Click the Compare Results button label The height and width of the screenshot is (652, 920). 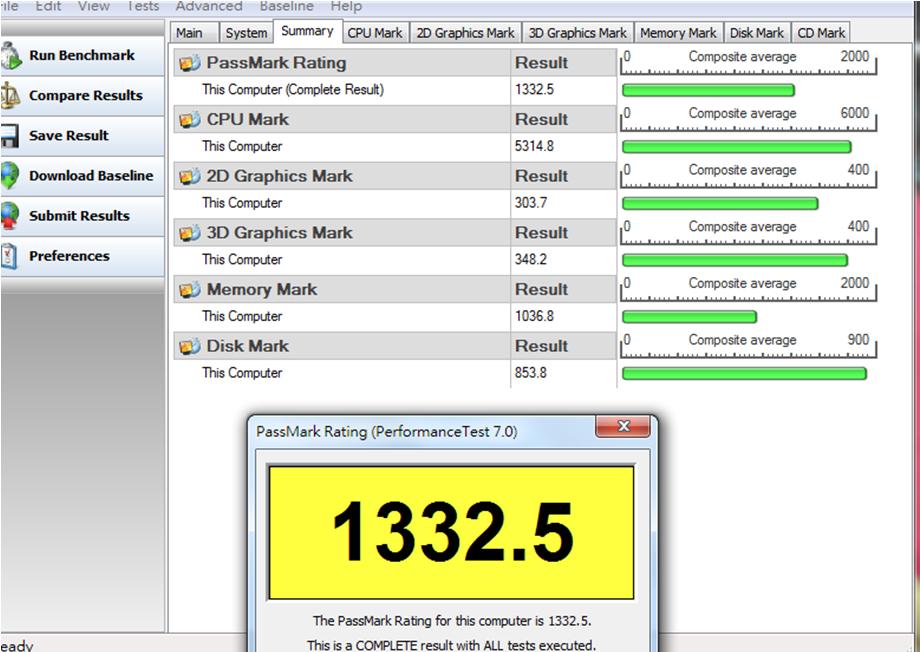click(x=86, y=95)
